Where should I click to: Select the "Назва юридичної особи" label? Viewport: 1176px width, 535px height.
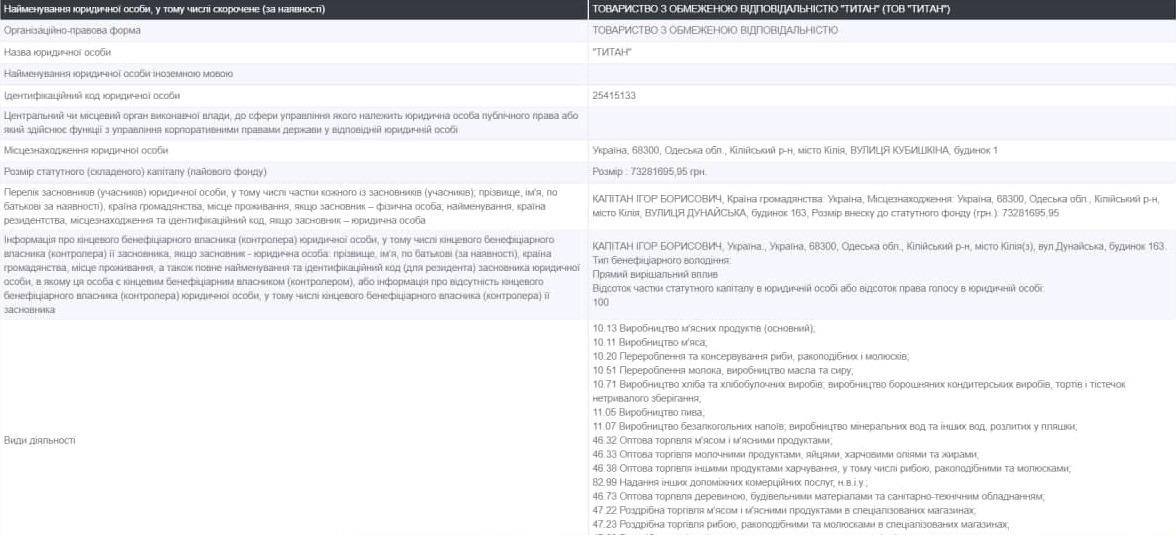[x=58, y=52]
